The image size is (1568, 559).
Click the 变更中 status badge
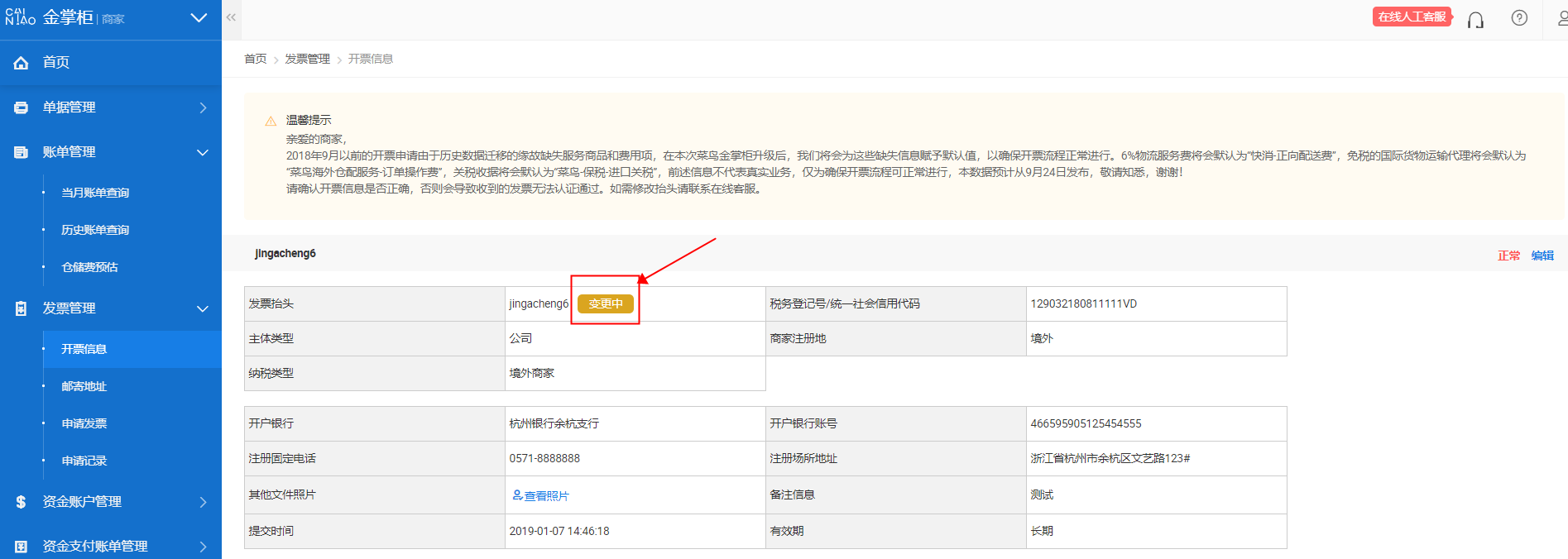click(606, 303)
